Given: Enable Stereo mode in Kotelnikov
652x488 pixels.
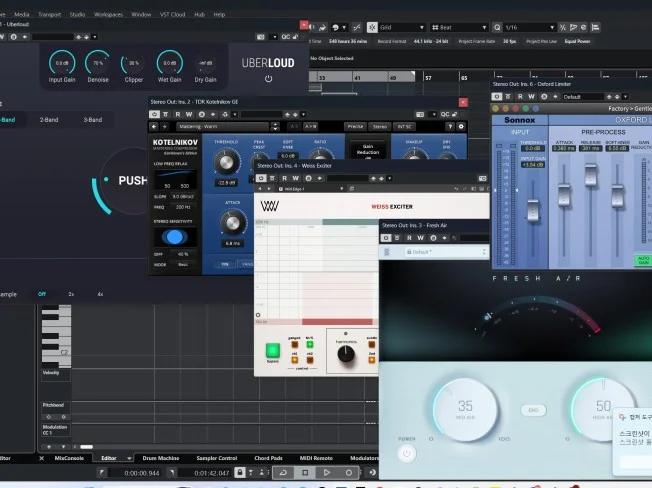Looking at the screenshot, I should (380, 127).
